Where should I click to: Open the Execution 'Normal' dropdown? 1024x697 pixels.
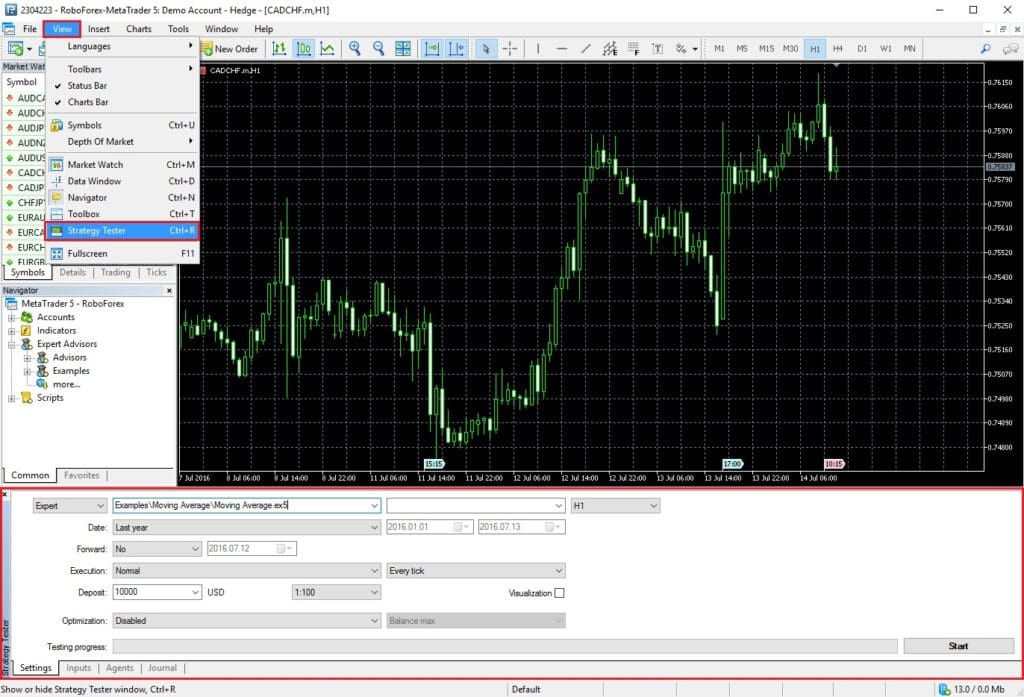pos(247,570)
